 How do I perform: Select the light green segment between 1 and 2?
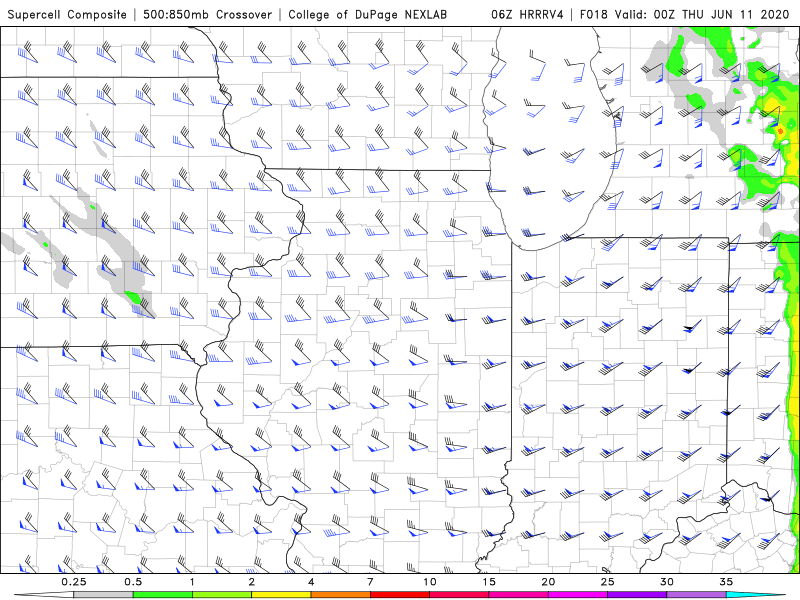(222, 595)
